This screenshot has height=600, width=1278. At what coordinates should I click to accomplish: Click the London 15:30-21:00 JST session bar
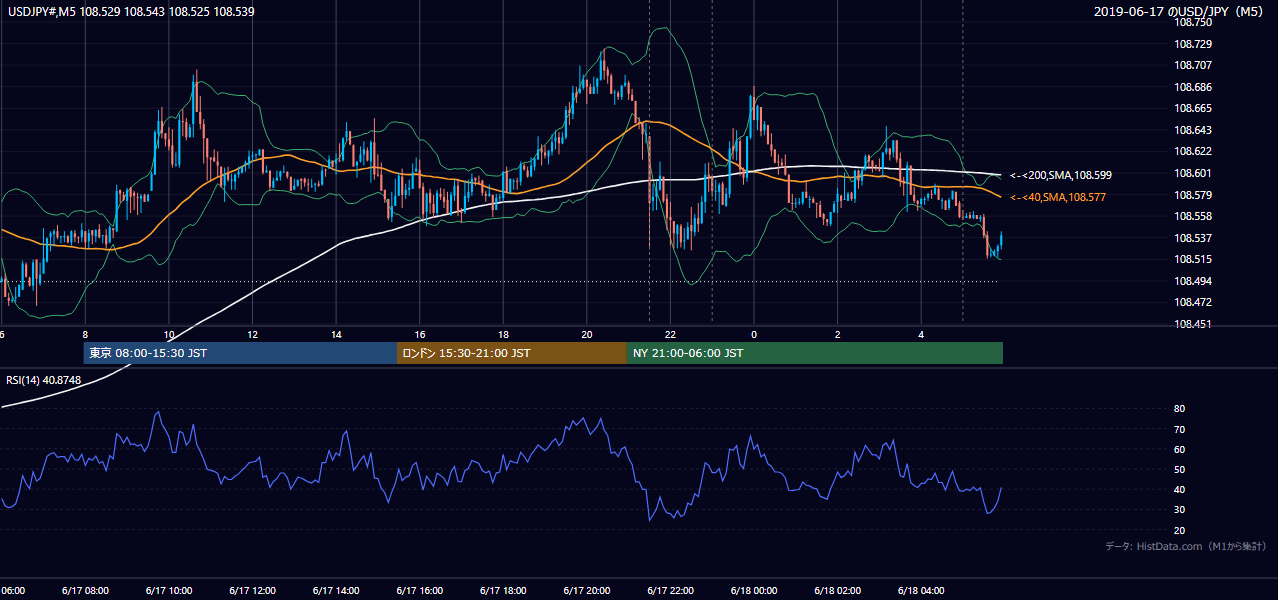click(512, 353)
